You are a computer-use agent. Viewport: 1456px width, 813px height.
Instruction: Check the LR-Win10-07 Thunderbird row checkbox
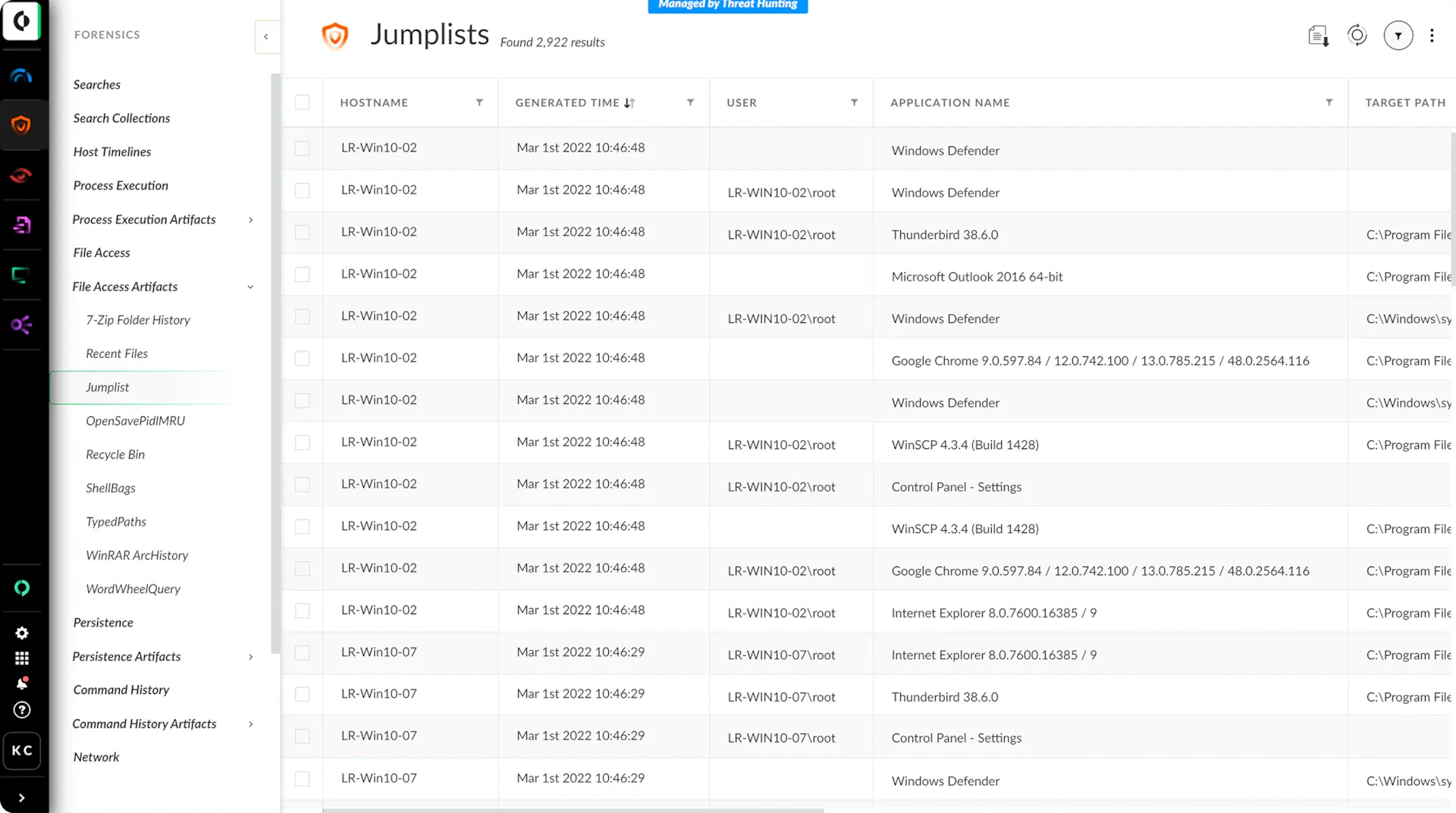coord(303,694)
